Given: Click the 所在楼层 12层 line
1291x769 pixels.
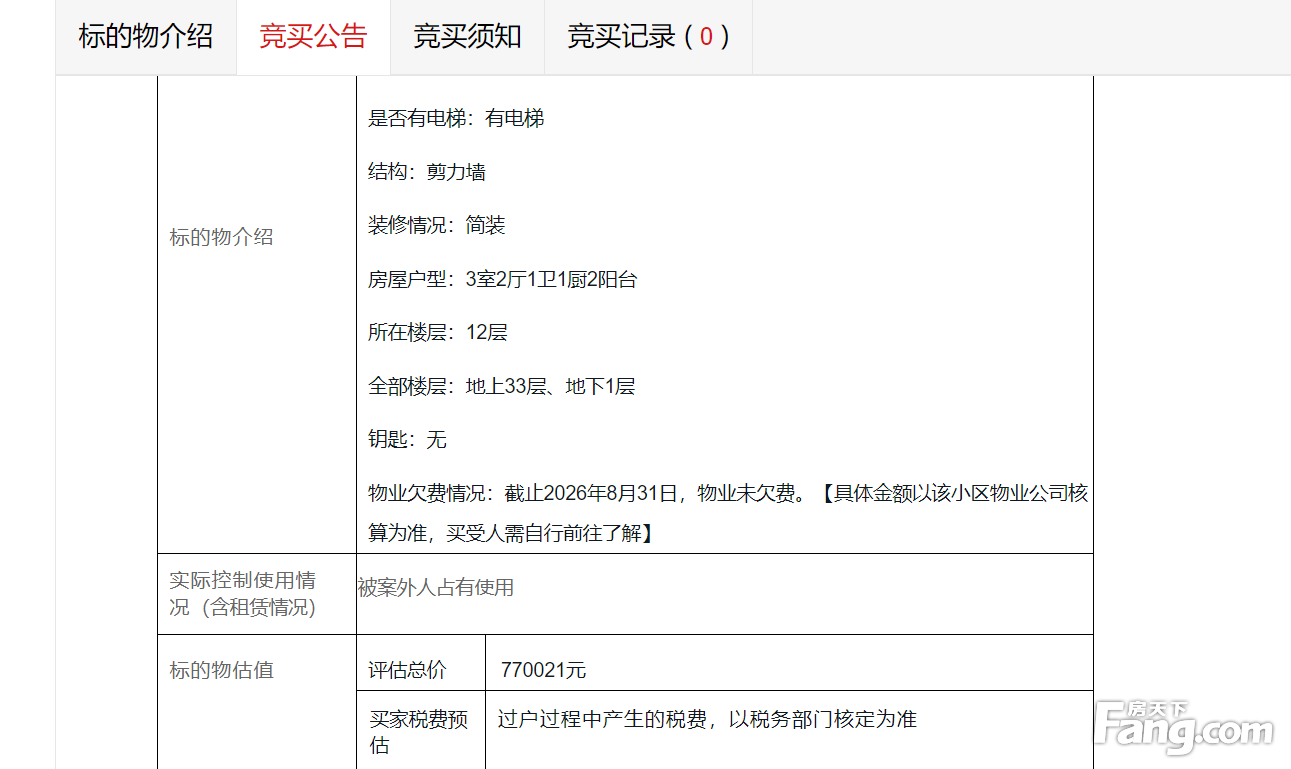Looking at the screenshot, I should pos(438,333).
